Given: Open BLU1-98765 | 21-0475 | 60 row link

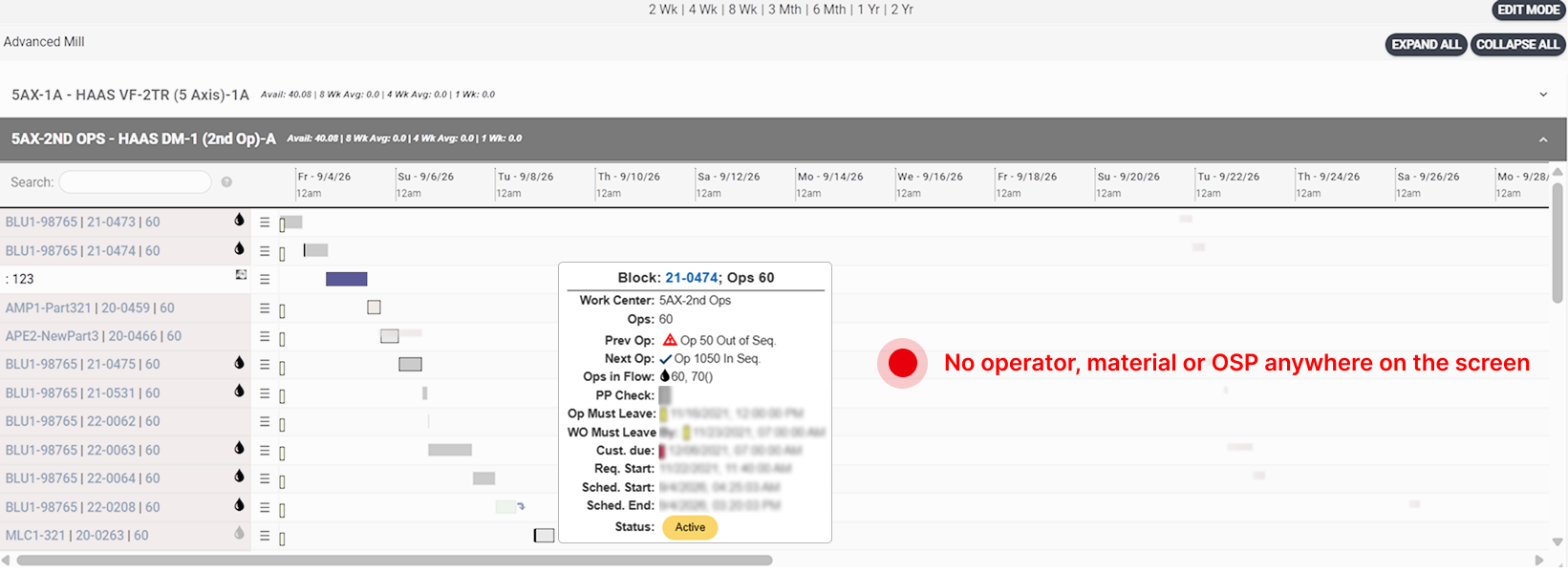Looking at the screenshot, I should click(x=83, y=364).
